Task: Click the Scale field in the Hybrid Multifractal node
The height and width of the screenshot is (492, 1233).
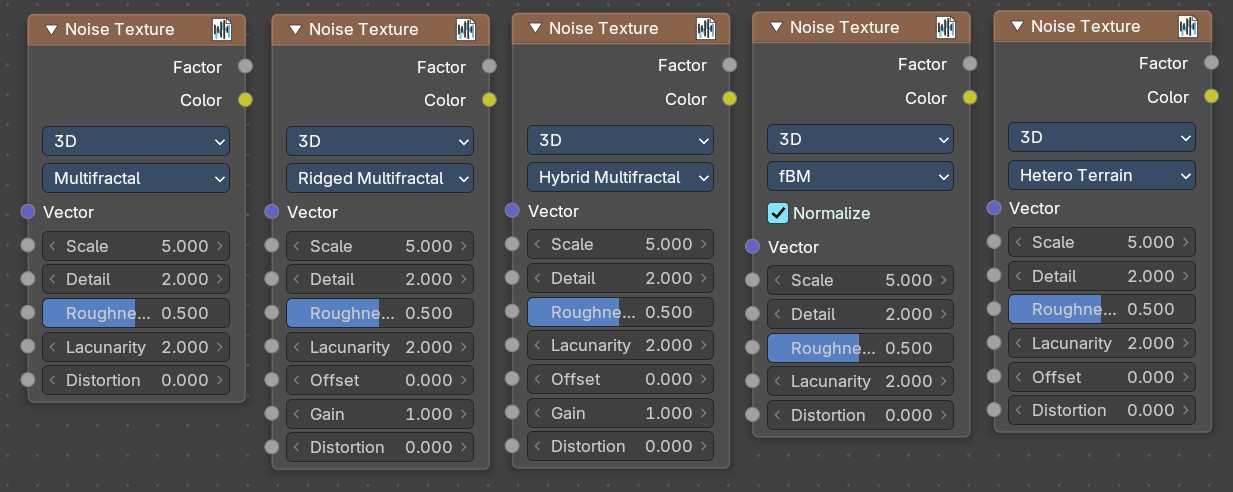Action: click(620, 244)
